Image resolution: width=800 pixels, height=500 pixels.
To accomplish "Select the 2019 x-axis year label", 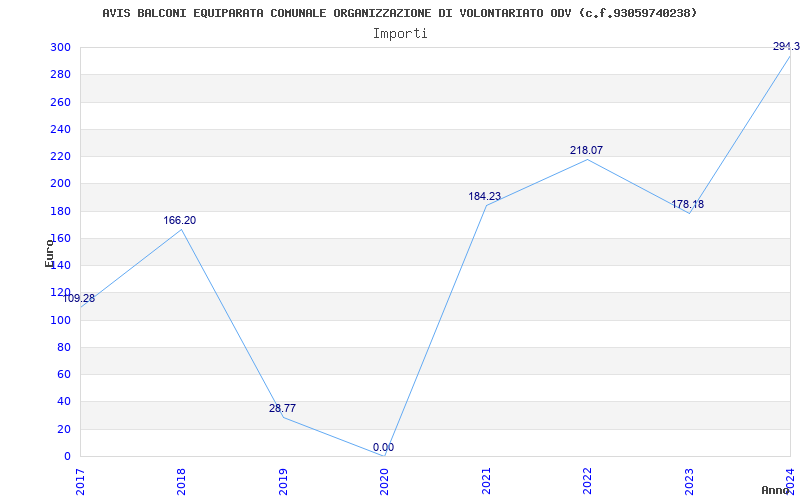I will click(283, 481).
